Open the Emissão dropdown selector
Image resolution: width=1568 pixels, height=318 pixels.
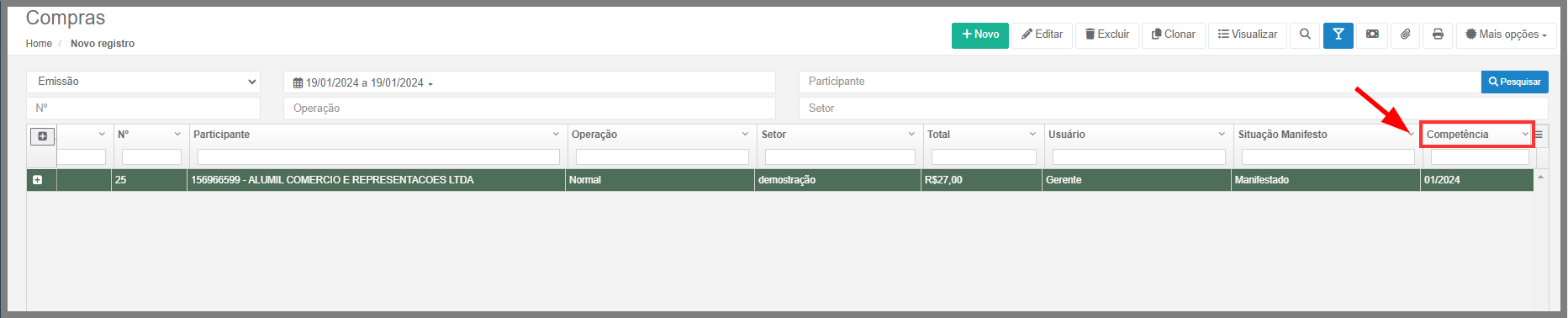point(143,82)
